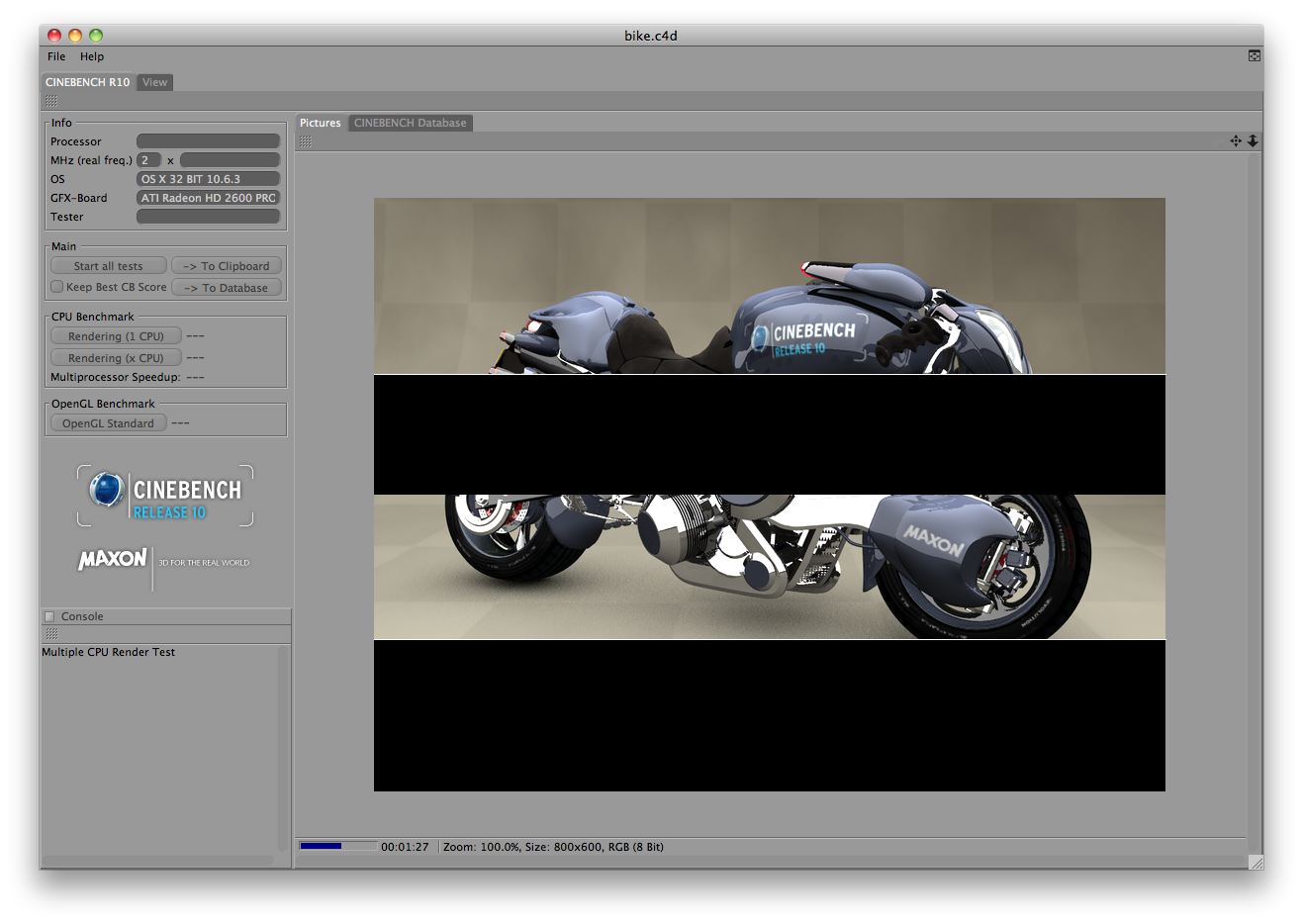Click the GFX-Board field ATI Radeon
1303x924 pixels.
point(208,198)
